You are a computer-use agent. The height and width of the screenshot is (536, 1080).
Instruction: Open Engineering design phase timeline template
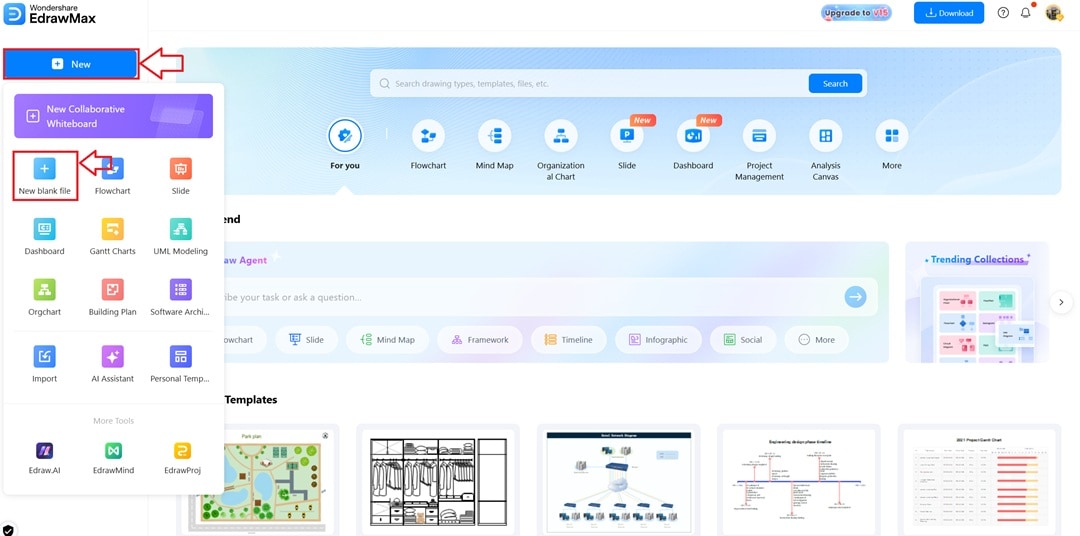(799, 480)
